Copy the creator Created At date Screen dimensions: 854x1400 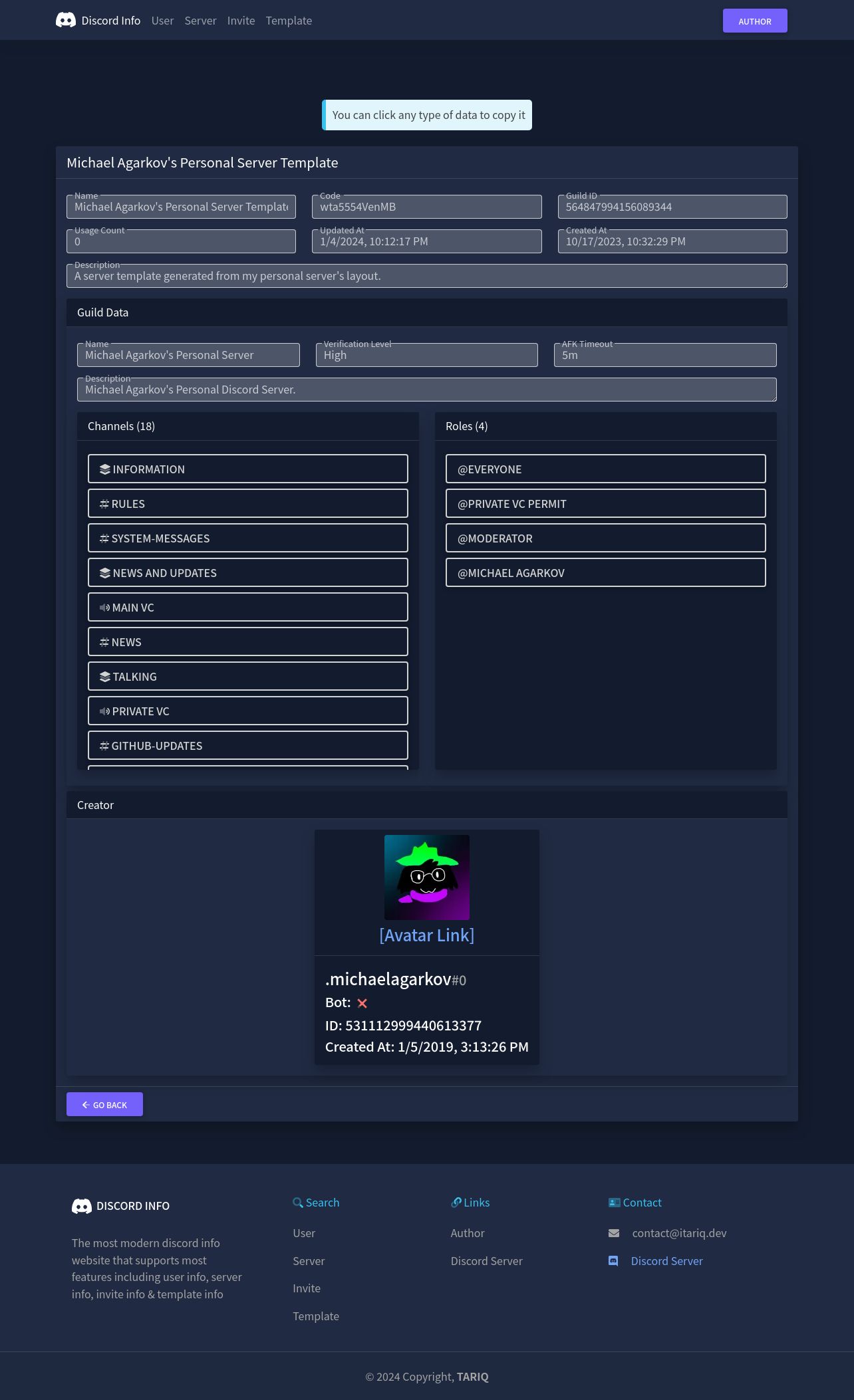[x=427, y=1047]
